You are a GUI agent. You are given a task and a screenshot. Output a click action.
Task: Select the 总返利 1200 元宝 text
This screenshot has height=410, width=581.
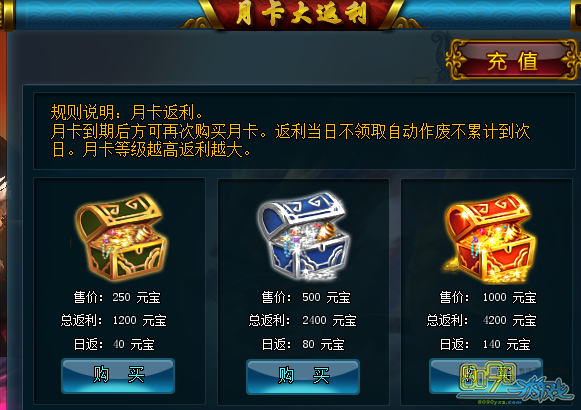point(114,320)
